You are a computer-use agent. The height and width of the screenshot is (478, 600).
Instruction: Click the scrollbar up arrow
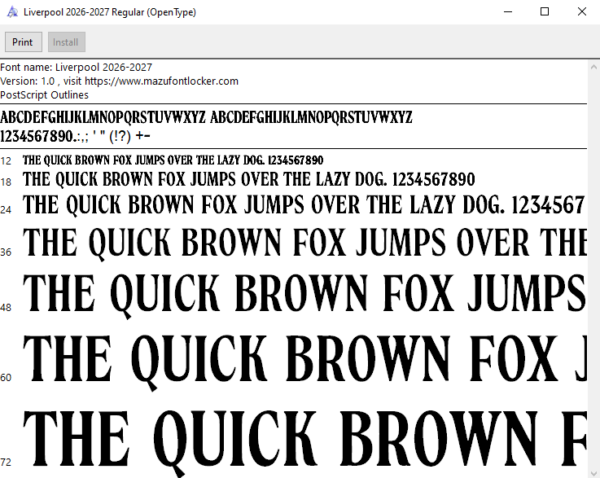tap(593, 67)
